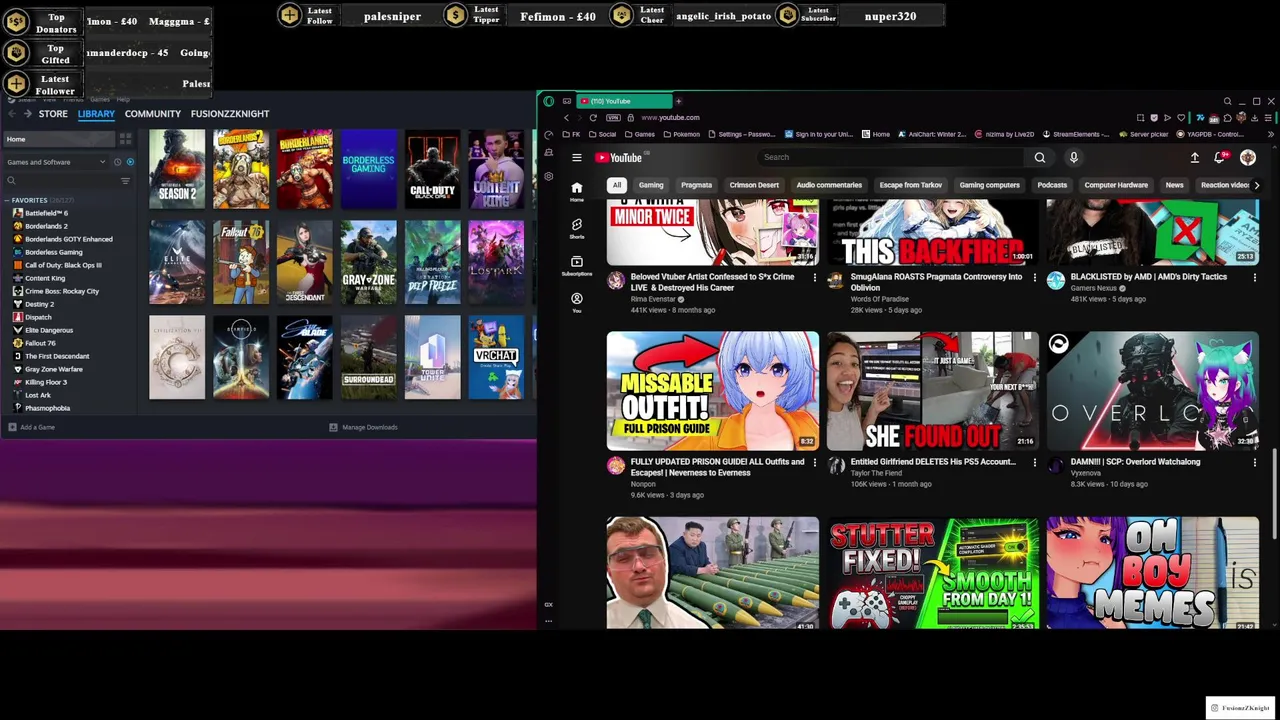Image resolution: width=1280 pixels, height=720 pixels.
Task: Open Gamers Nexus channel link
Action: 1093,288
